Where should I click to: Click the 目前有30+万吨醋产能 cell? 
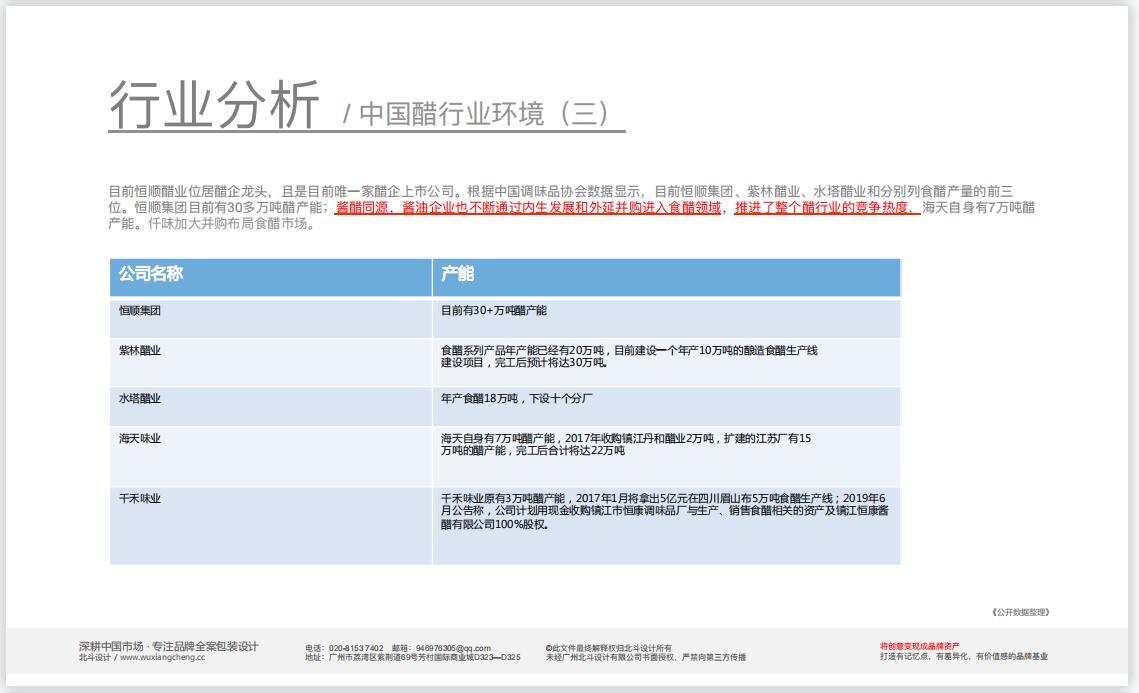[x=494, y=311]
